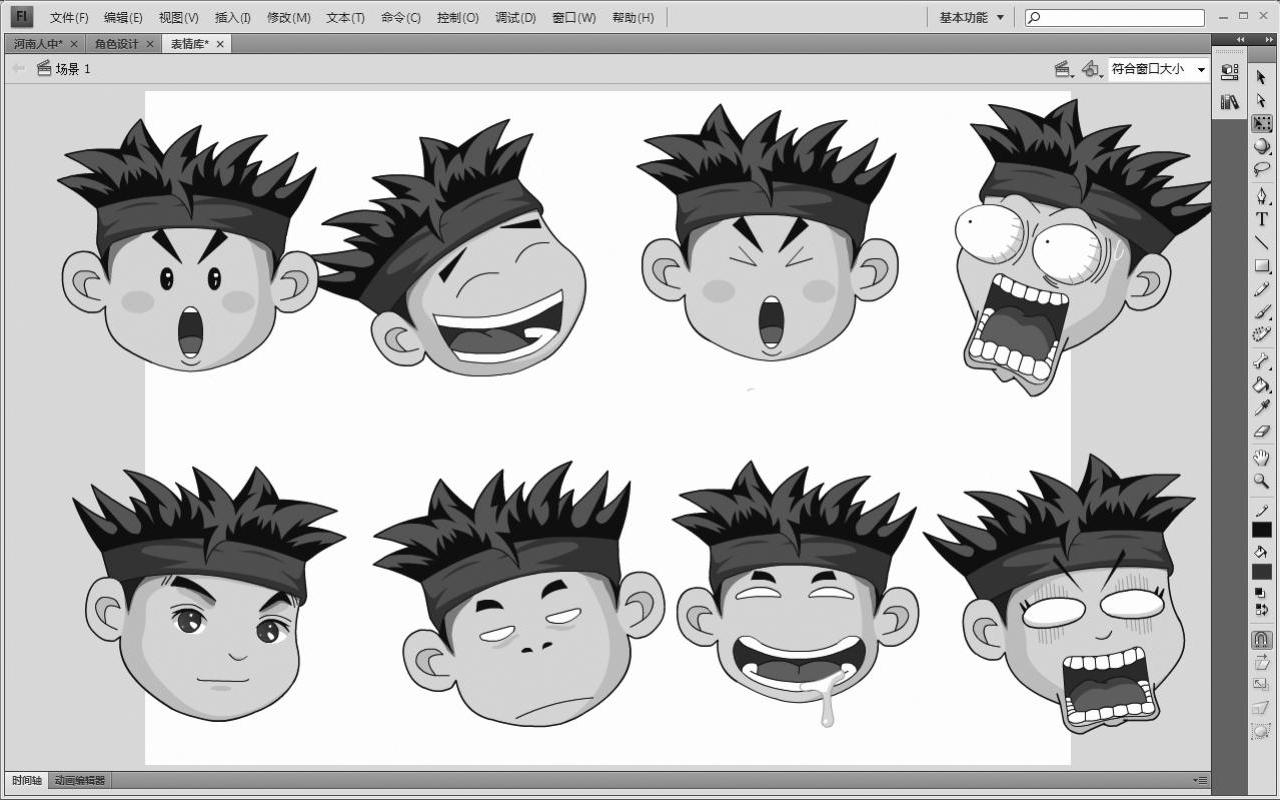Select the Deco tool

[x=1261, y=335]
